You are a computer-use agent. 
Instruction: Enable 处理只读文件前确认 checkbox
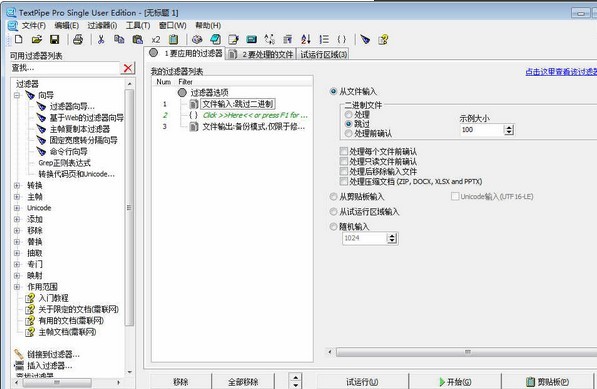pyautogui.click(x=344, y=161)
